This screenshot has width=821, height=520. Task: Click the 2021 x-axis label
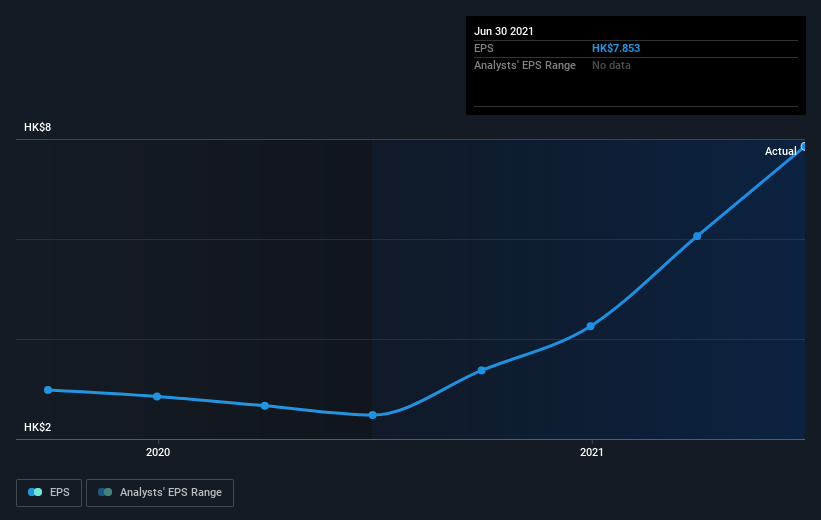(x=592, y=452)
